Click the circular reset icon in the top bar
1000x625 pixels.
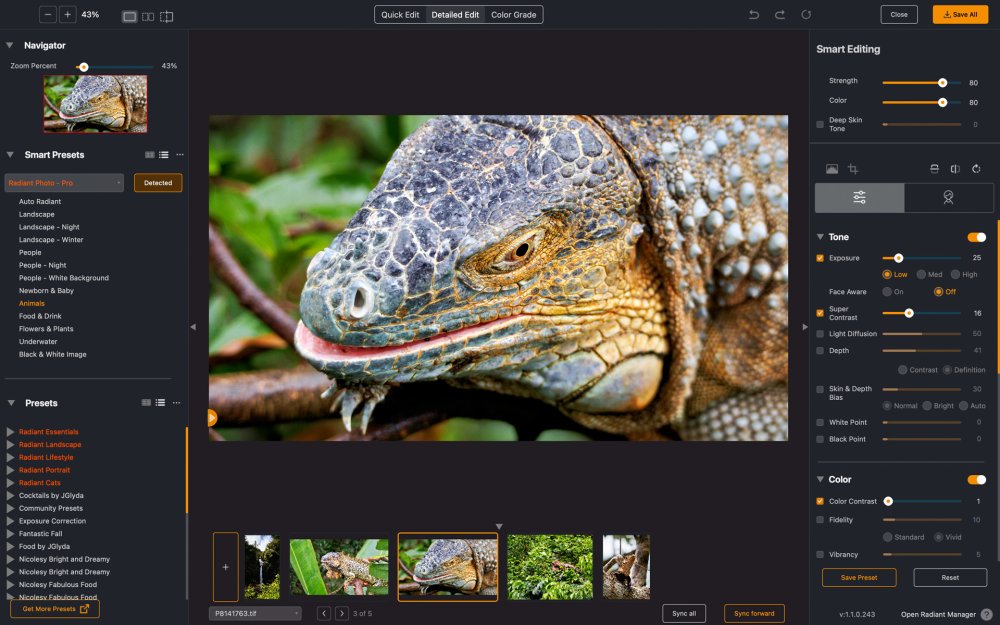click(806, 15)
